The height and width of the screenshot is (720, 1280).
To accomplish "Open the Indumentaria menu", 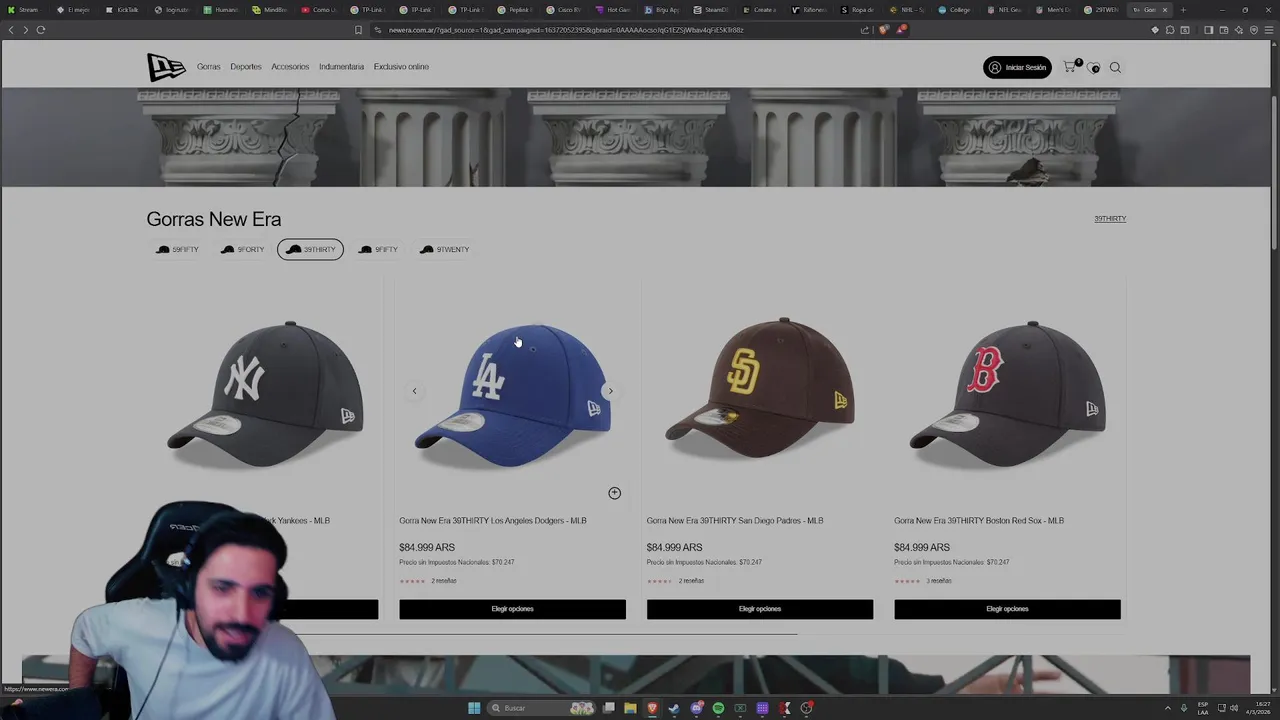I will pos(341,67).
